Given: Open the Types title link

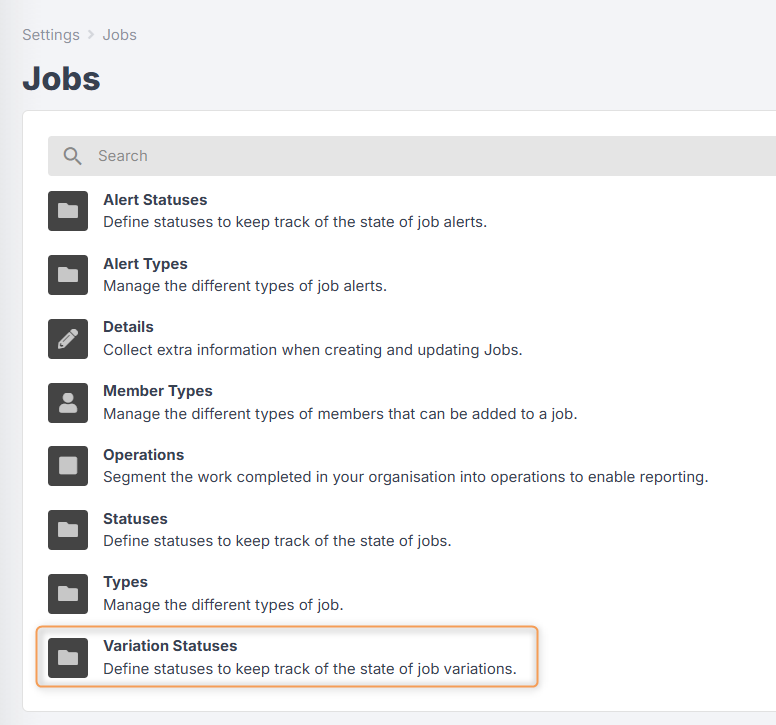Looking at the screenshot, I should pos(125,582).
